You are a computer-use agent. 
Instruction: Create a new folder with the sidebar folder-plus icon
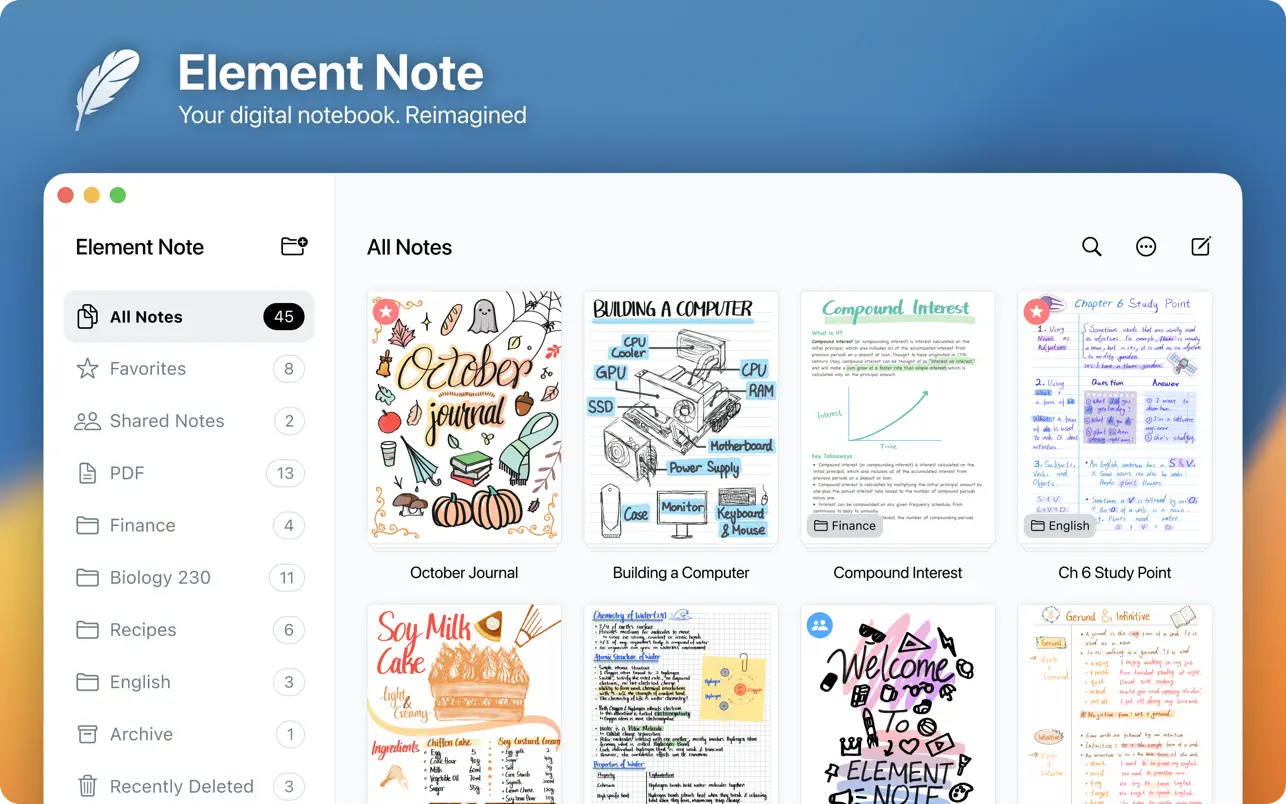pos(294,246)
